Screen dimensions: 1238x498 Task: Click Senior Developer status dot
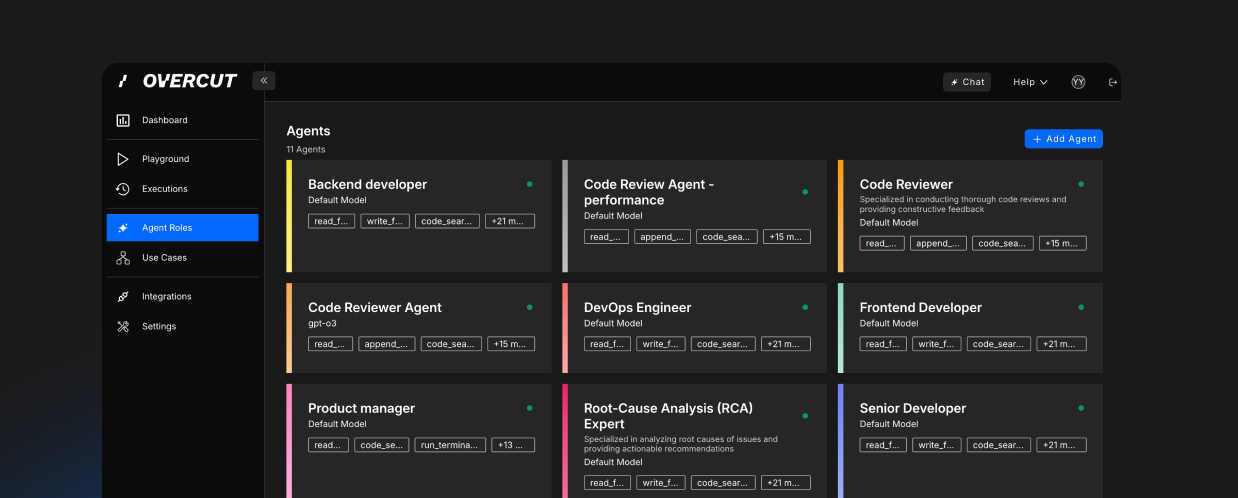tap(1081, 408)
